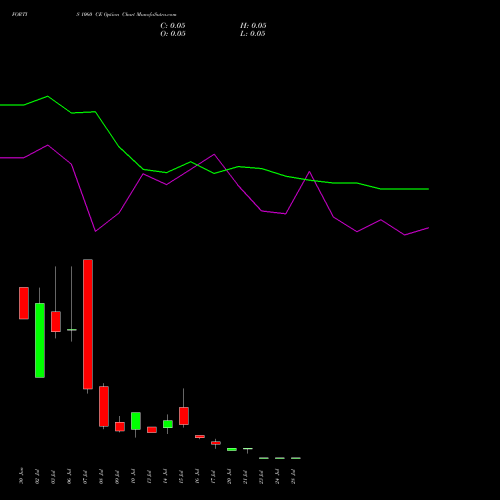Click the "FORTI" symbol text in the title
The width and height of the screenshot is (500, 500).
pos(20,14)
